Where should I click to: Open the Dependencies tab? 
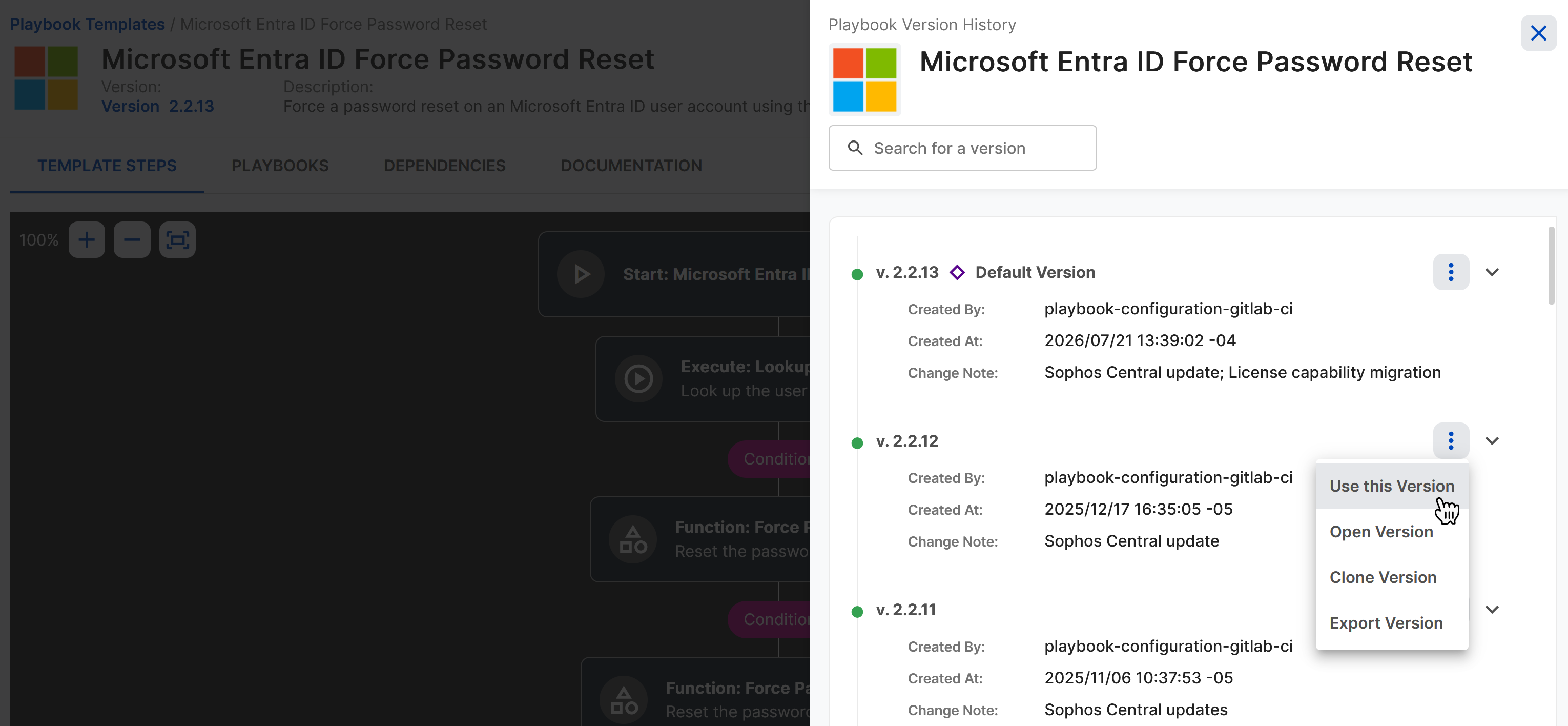point(444,166)
